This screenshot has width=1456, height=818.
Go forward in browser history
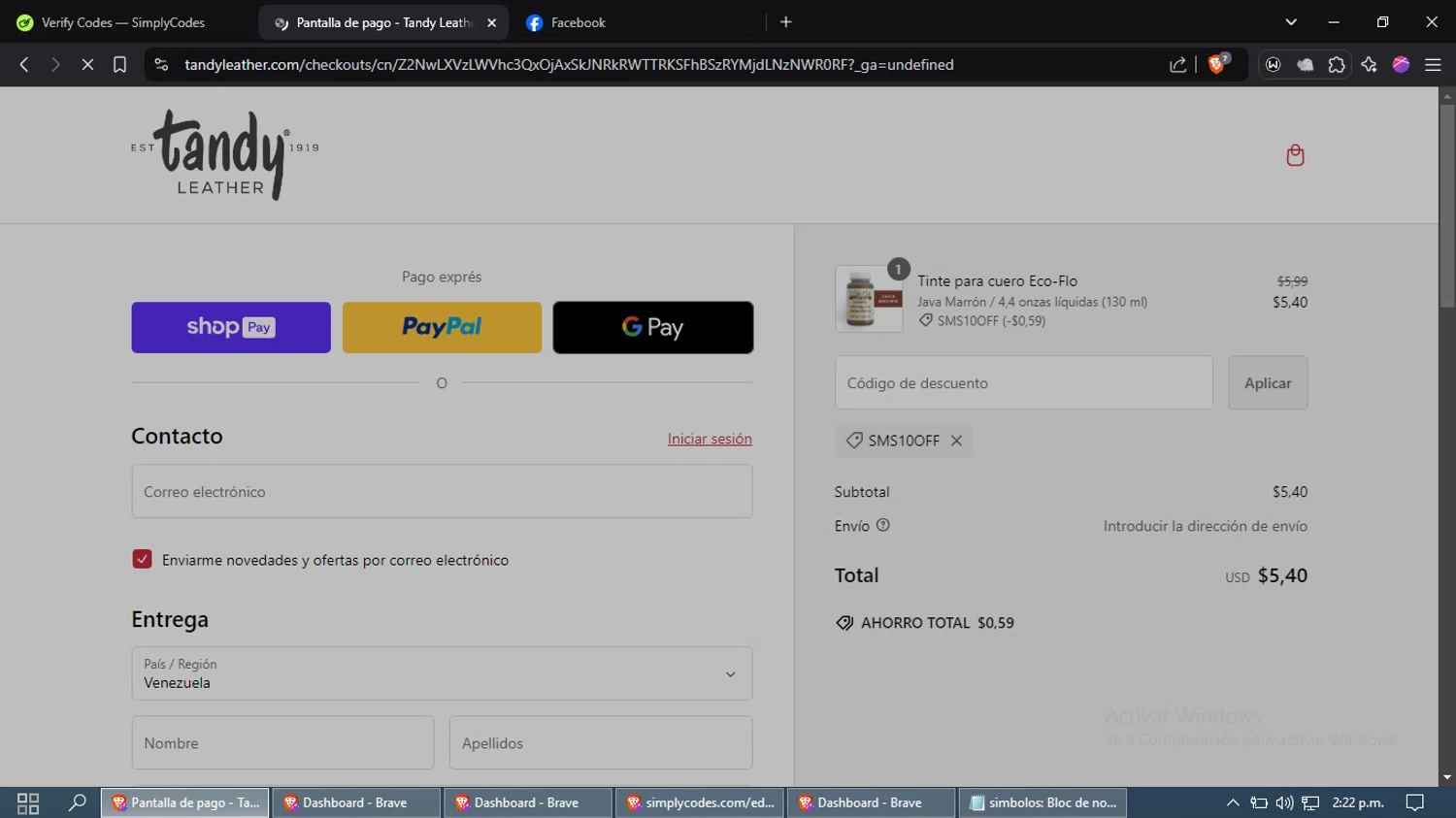55,65
